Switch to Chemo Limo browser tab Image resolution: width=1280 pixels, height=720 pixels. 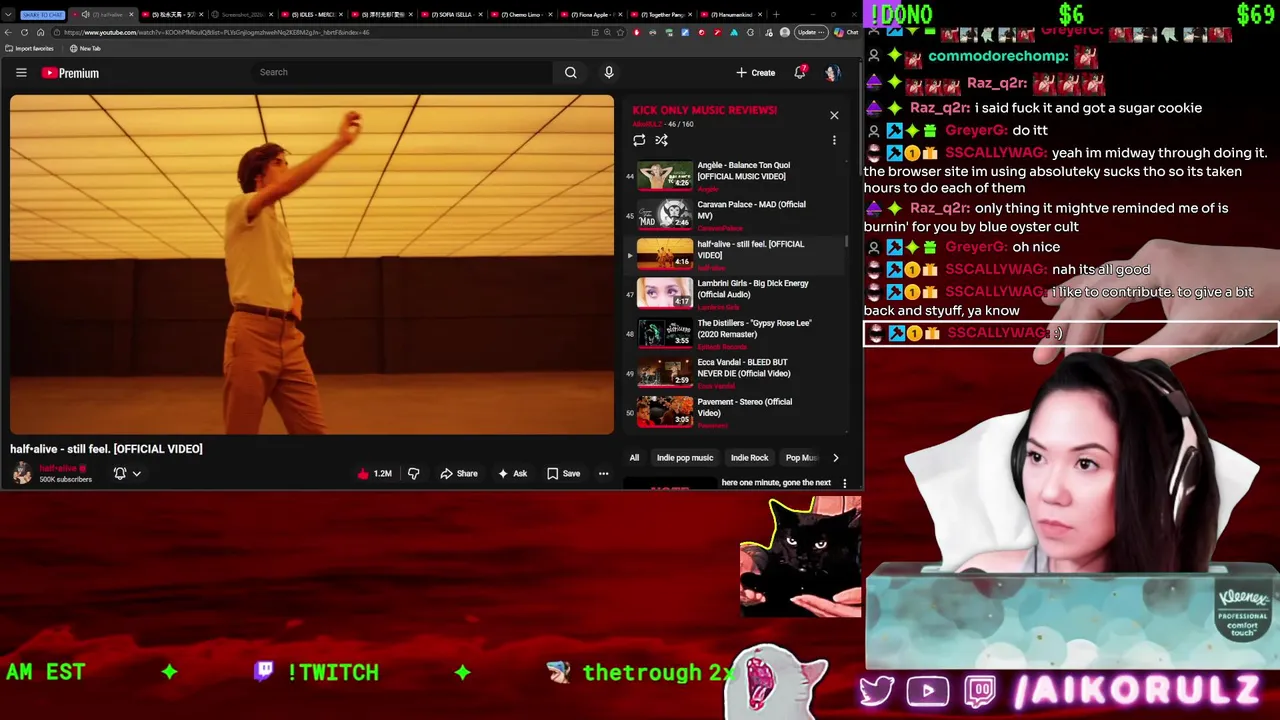520,15
